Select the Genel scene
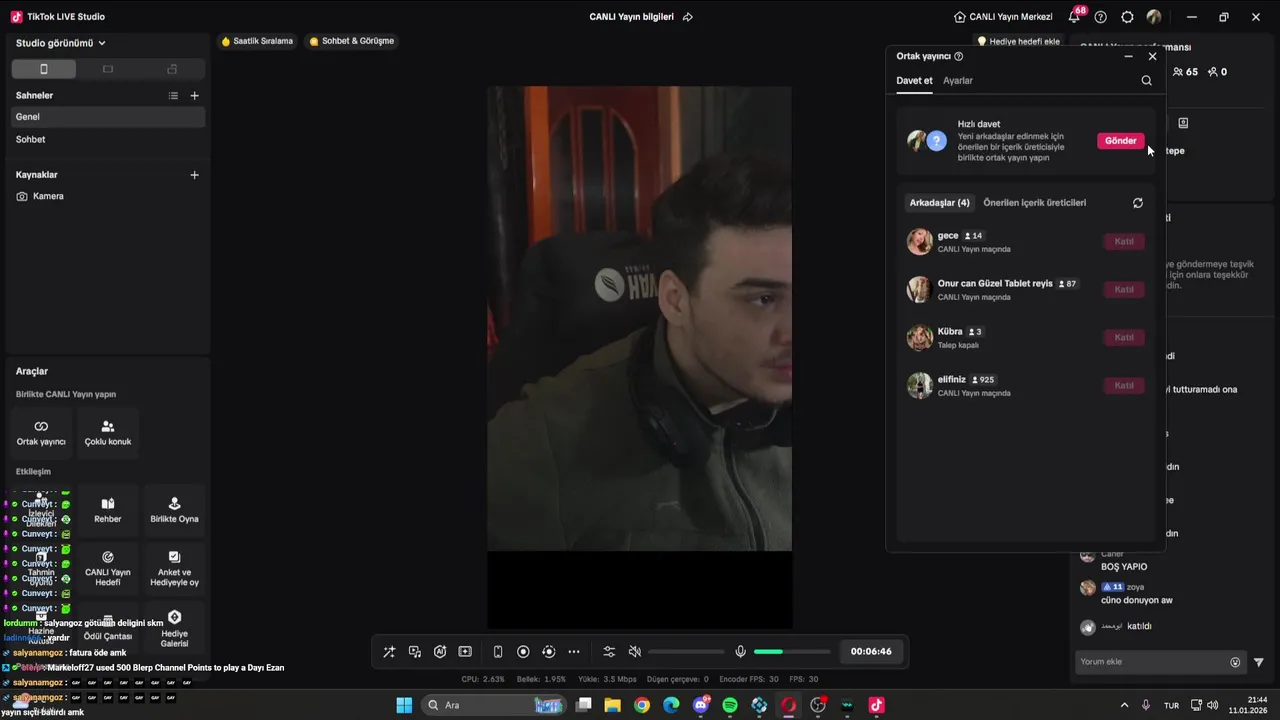Screen dimensions: 1280x720 [107, 117]
